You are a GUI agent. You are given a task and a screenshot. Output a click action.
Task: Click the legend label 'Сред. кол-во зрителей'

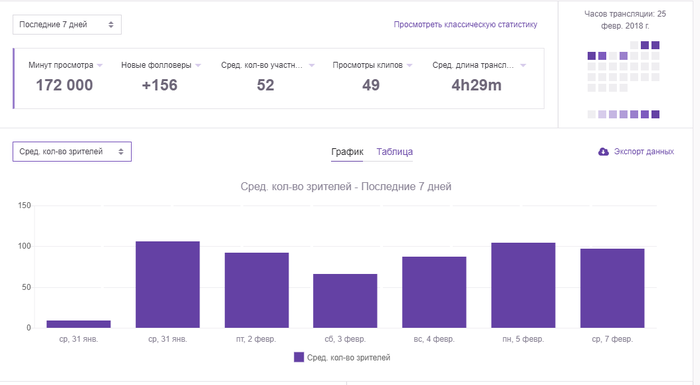[x=349, y=357]
